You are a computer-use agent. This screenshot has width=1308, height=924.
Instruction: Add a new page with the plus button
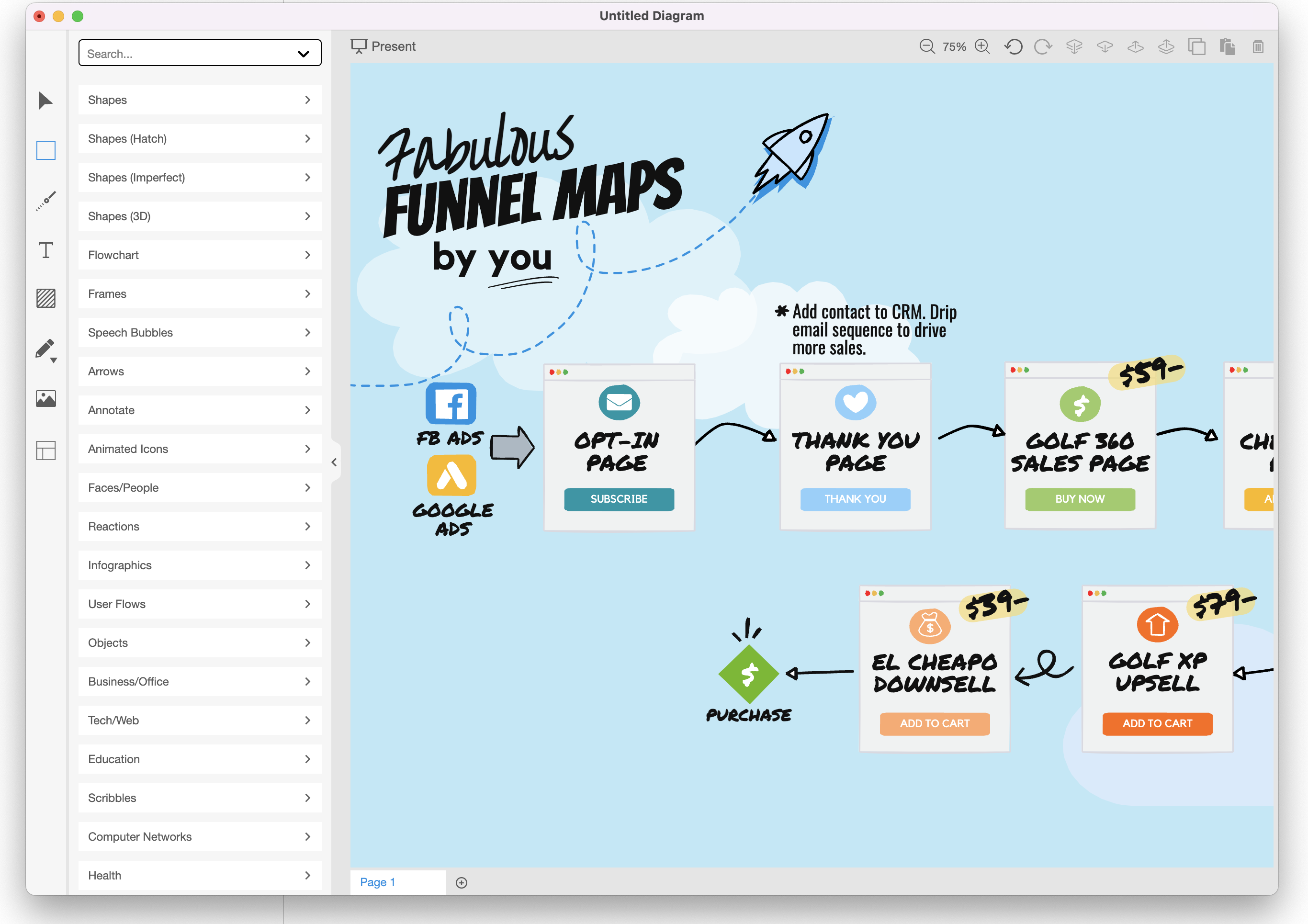coord(462,882)
